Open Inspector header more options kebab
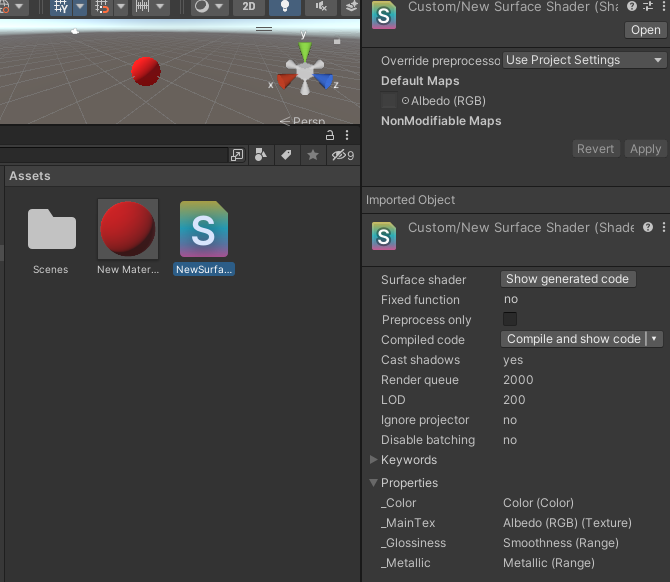This screenshot has width=670, height=582. click(x=664, y=6)
